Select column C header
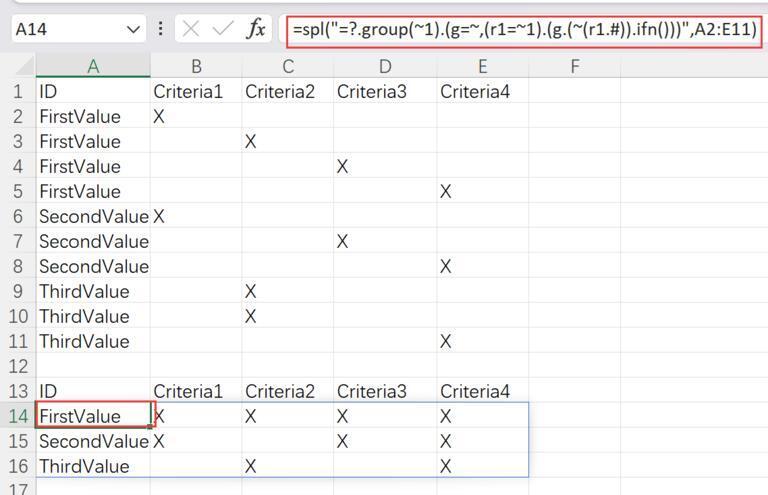768x495 pixels. (x=288, y=66)
